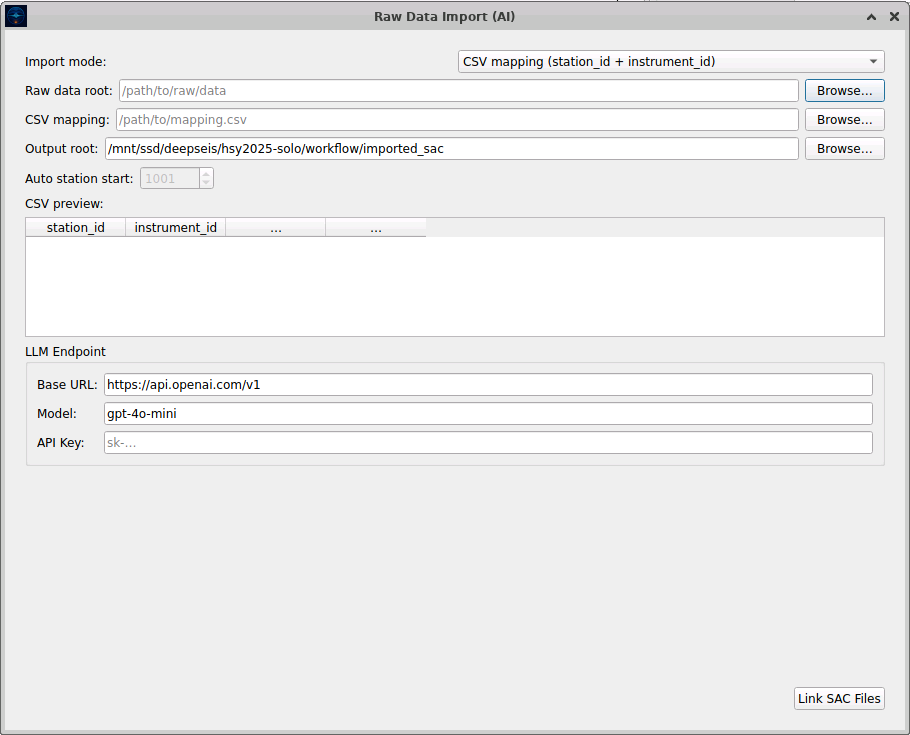Browse for the Raw data root folder

point(844,91)
